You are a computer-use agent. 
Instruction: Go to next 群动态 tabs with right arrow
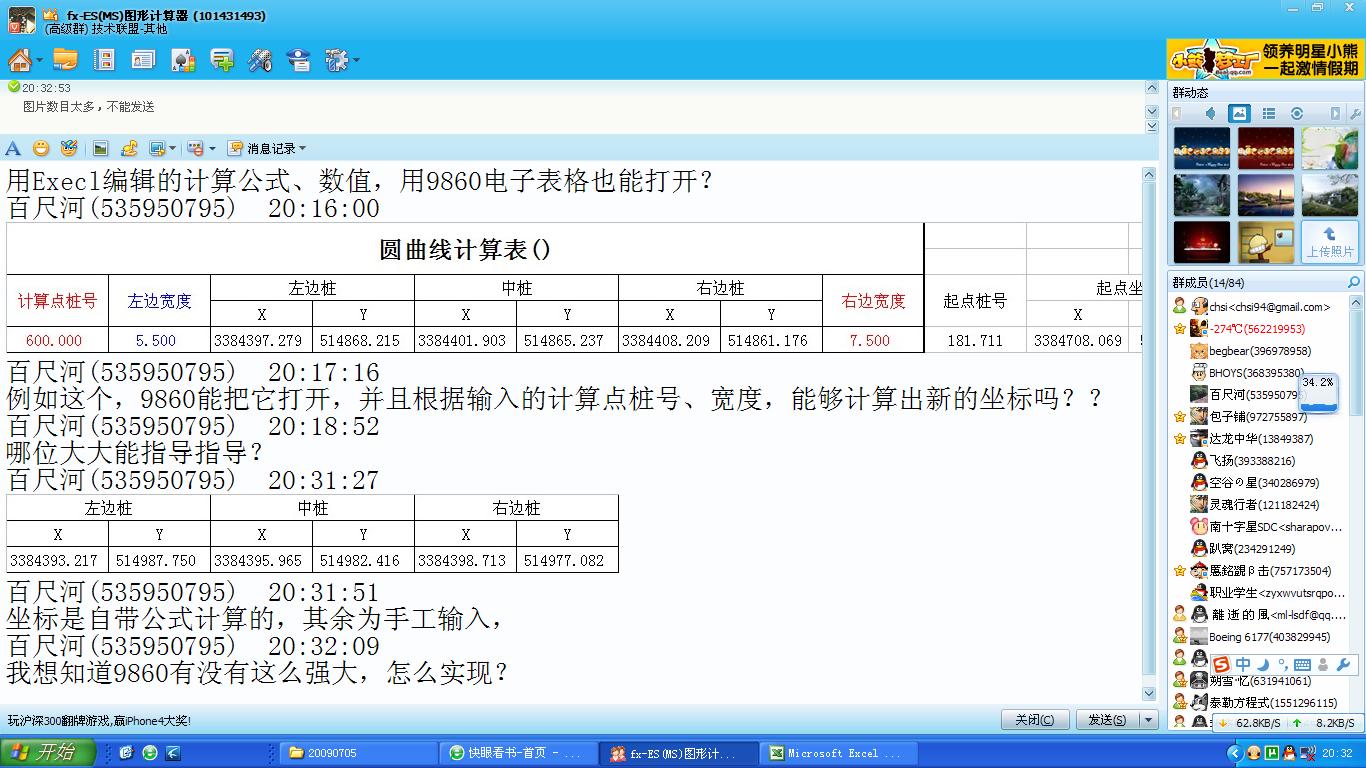[x=1333, y=113]
